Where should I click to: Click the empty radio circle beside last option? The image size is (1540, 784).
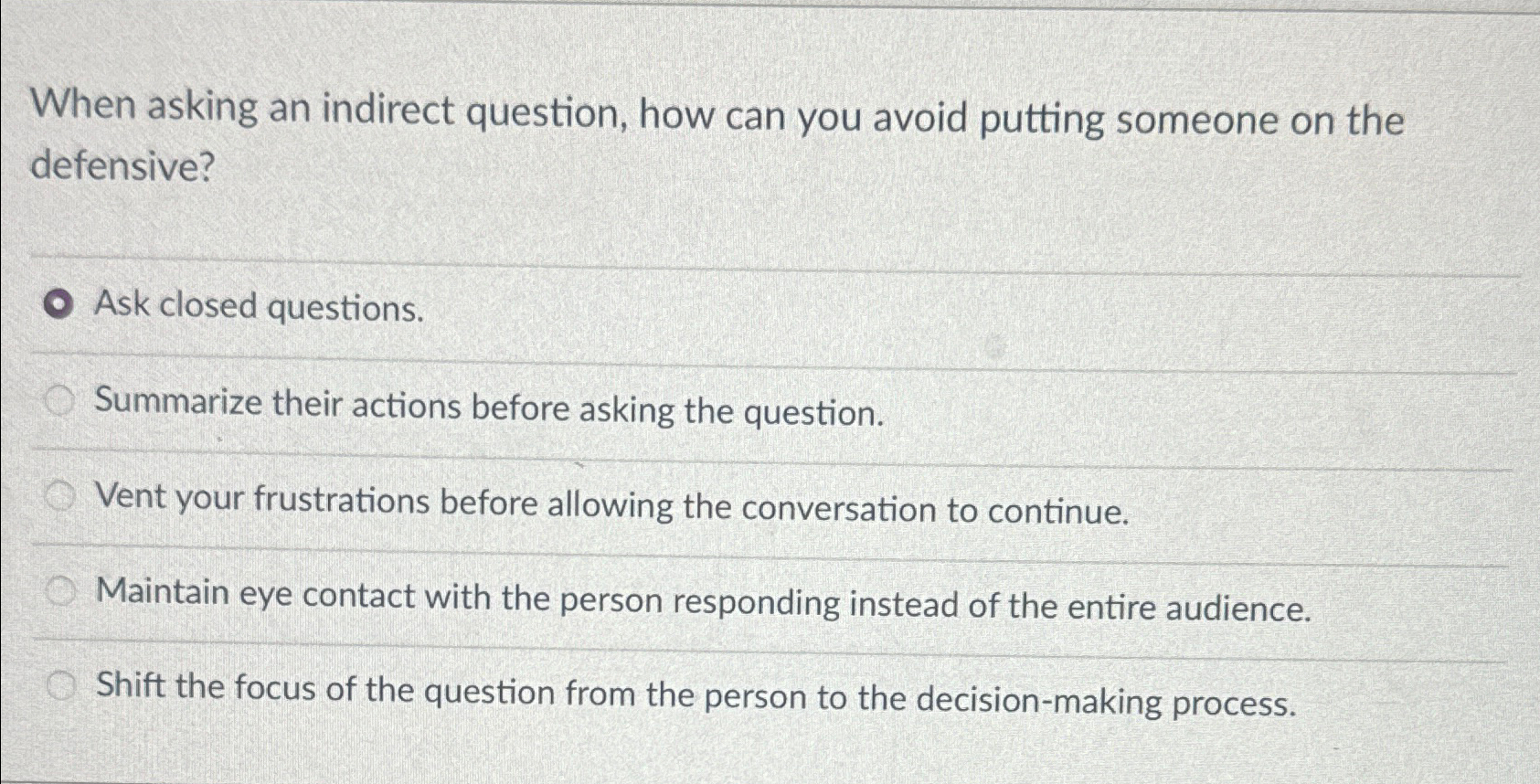coord(60,688)
